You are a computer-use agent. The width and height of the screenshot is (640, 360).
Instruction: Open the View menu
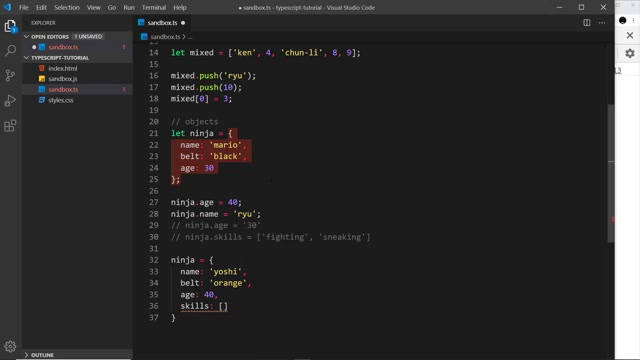(93, 7)
